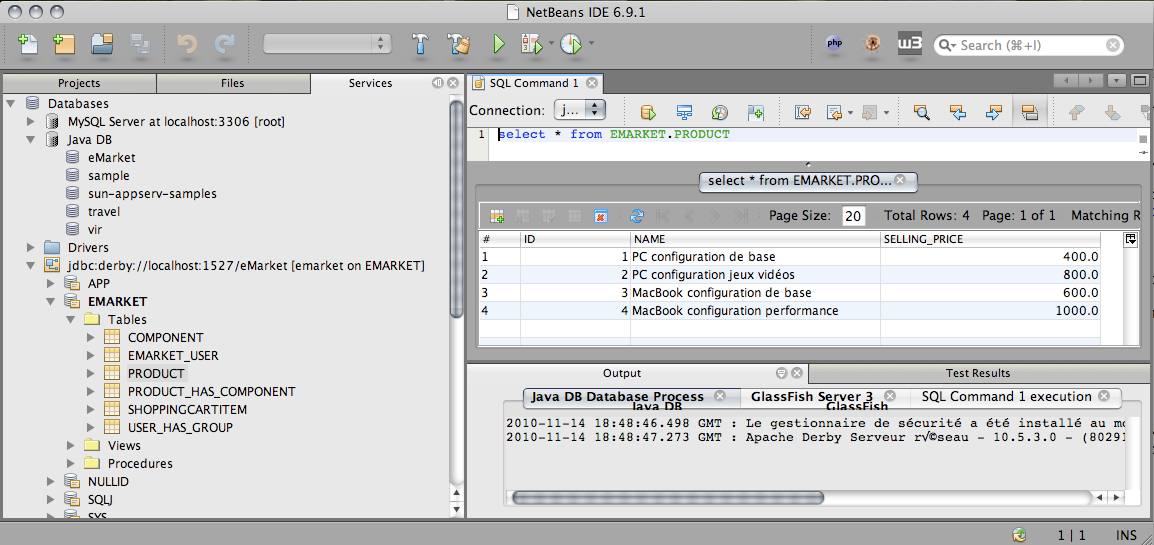Click the Find Next Occurrence arrow icon
This screenshot has height=545, width=1154.
tap(994, 112)
